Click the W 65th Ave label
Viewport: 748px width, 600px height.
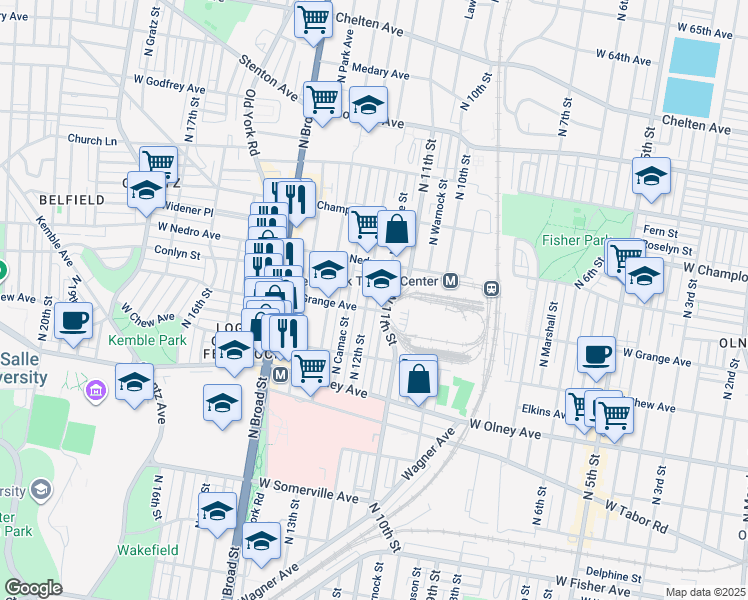(x=705, y=31)
